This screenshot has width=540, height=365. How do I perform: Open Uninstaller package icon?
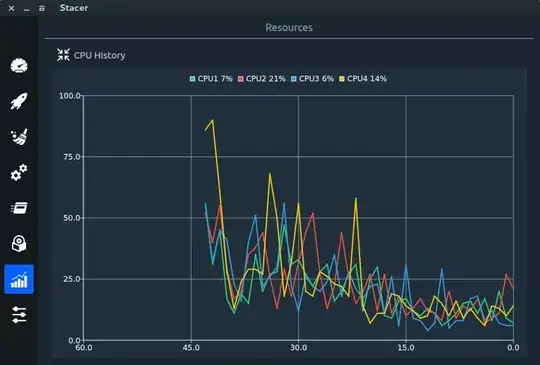point(19,243)
